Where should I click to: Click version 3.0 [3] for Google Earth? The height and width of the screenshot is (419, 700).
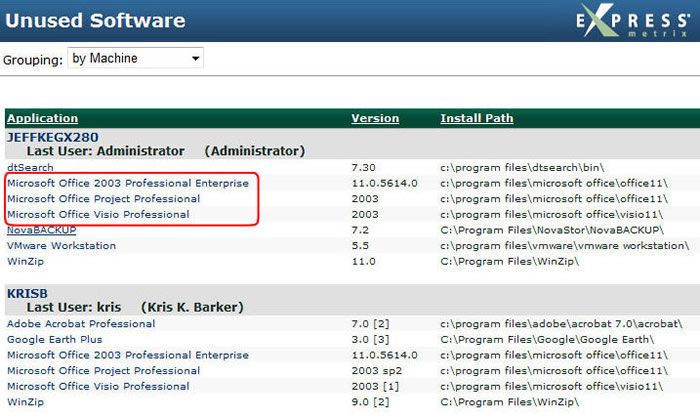tap(370, 340)
